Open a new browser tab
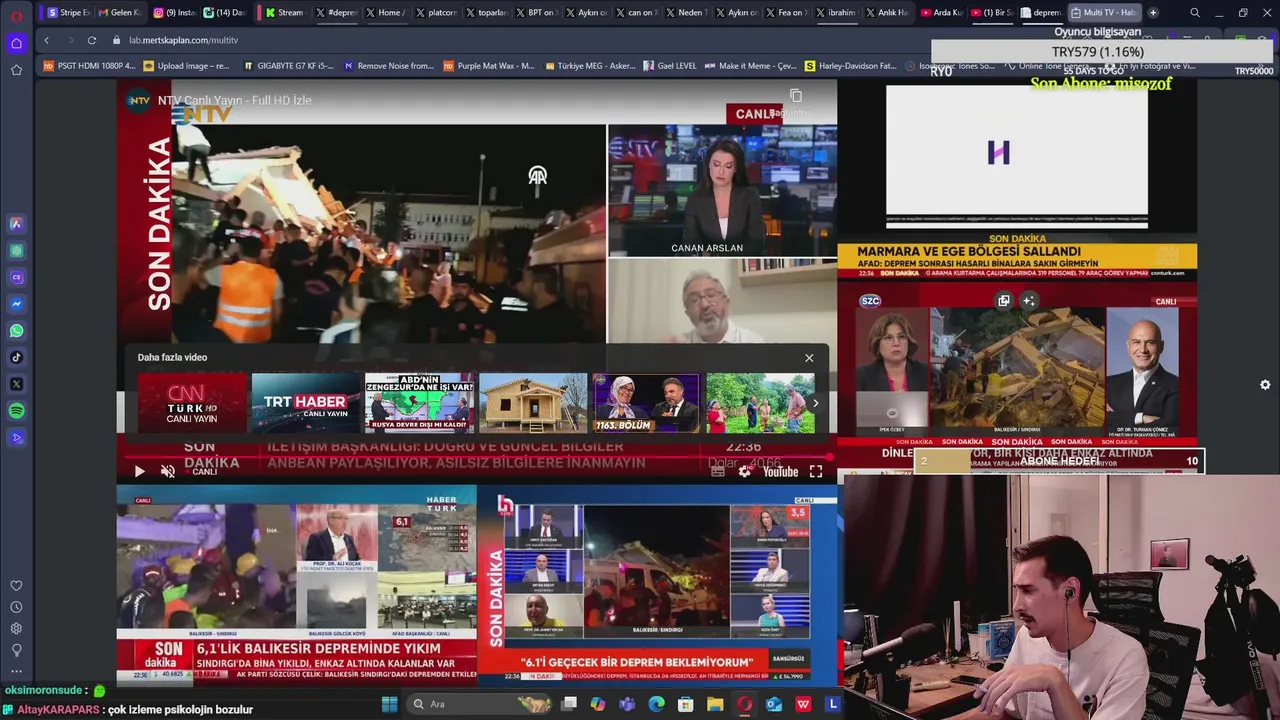Image resolution: width=1280 pixels, height=720 pixels. tap(1153, 13)
